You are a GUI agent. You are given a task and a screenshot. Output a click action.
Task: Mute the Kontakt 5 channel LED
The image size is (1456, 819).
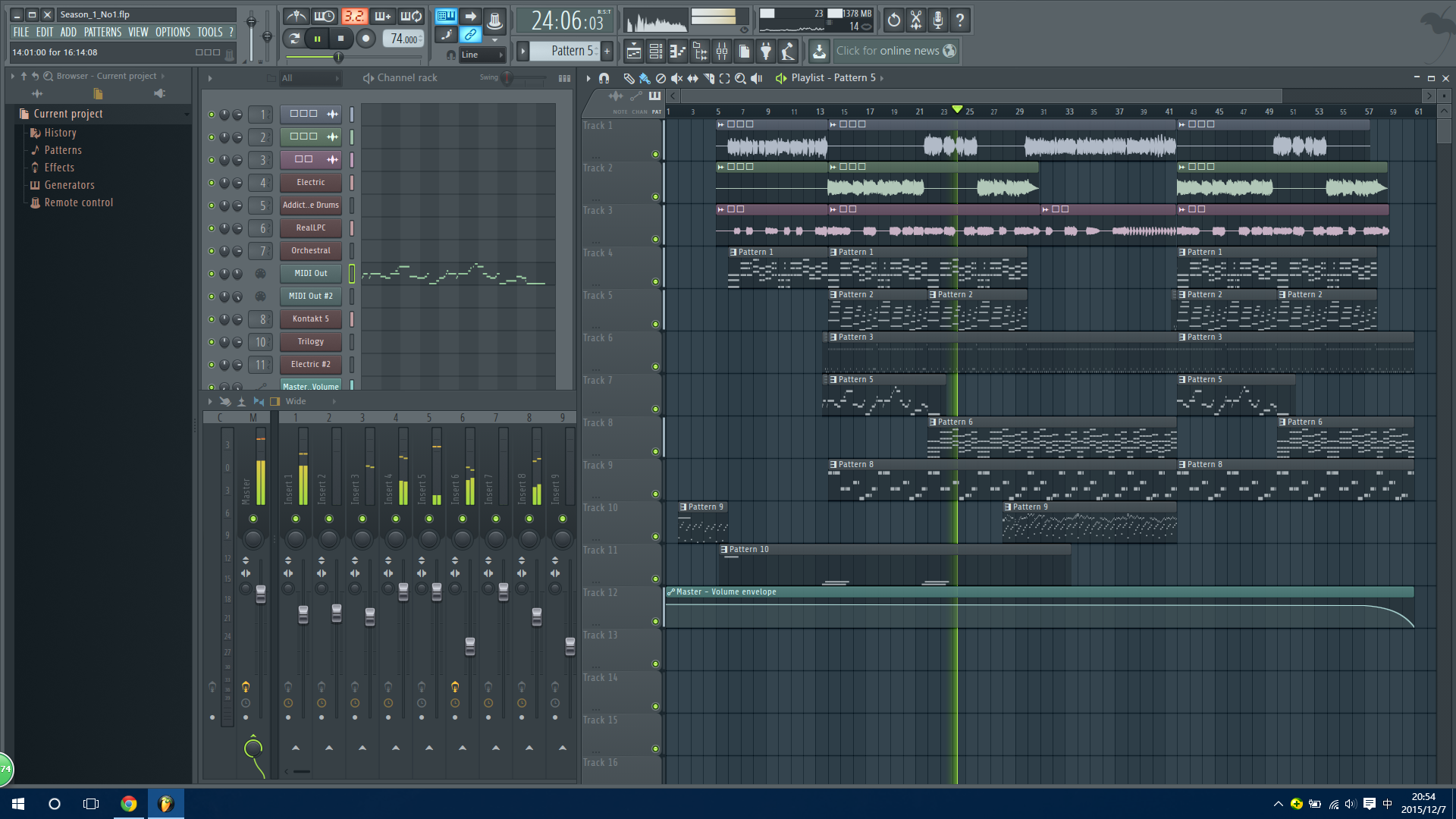(212, 319)
